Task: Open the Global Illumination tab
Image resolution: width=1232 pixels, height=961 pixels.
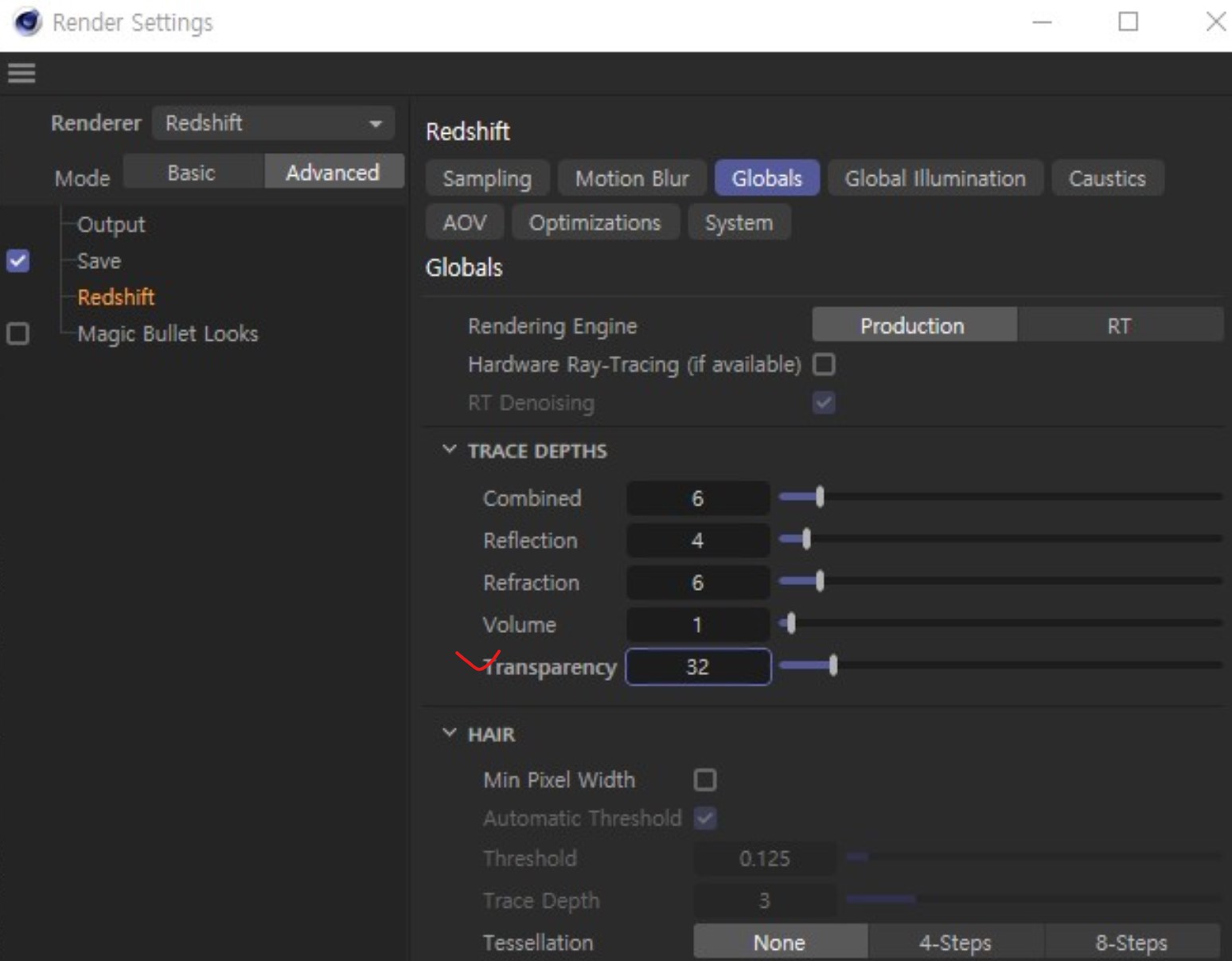Action: (935, 178)
